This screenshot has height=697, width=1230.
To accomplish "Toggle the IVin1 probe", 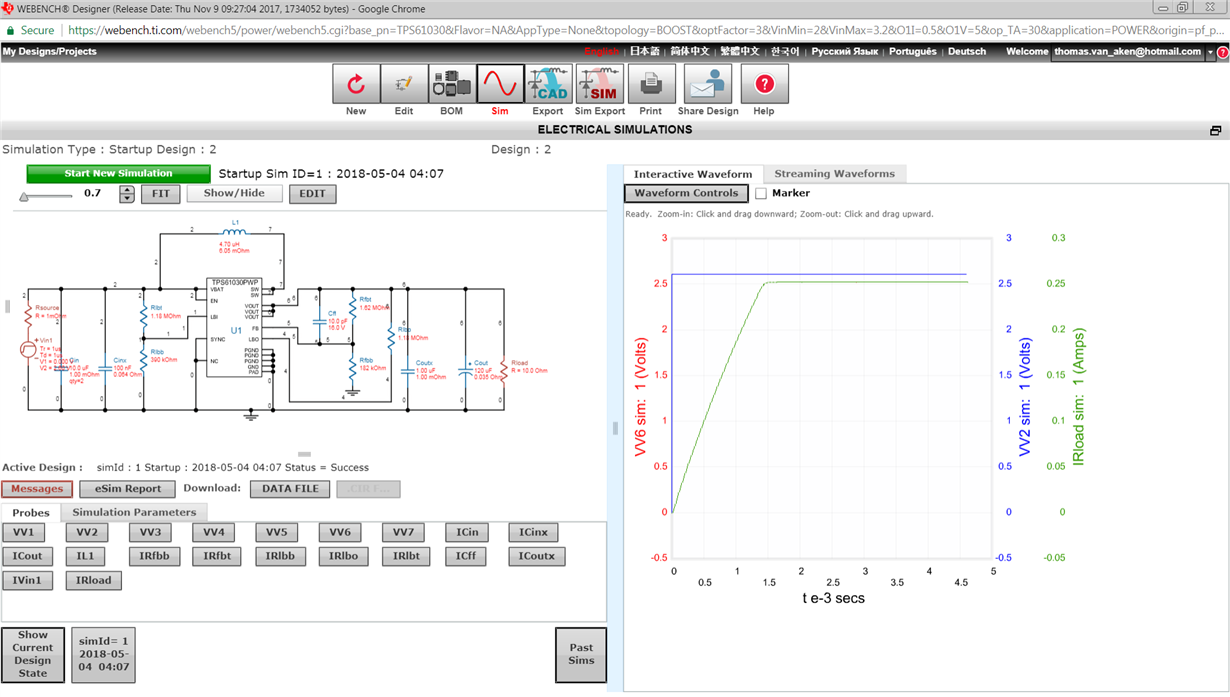I will coord(27,580).
